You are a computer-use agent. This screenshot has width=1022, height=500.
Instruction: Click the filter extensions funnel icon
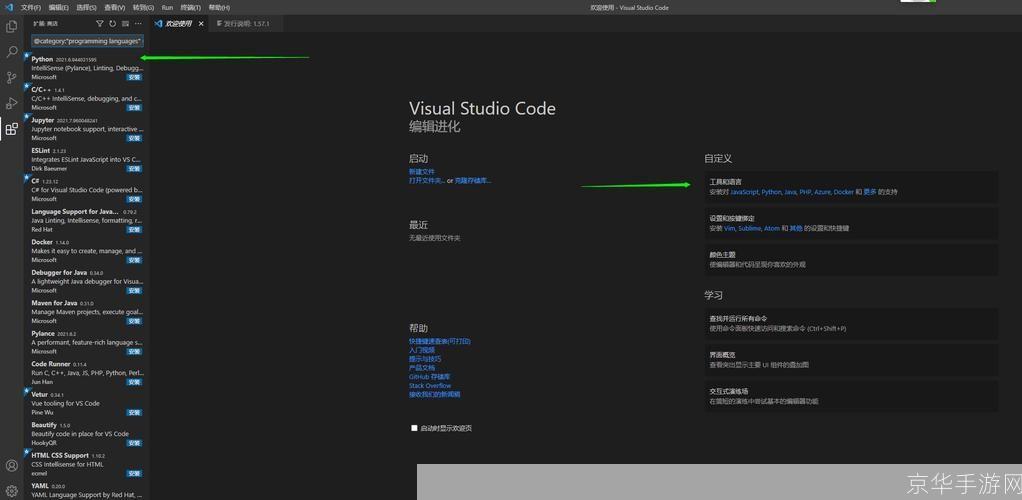point(100,23)
